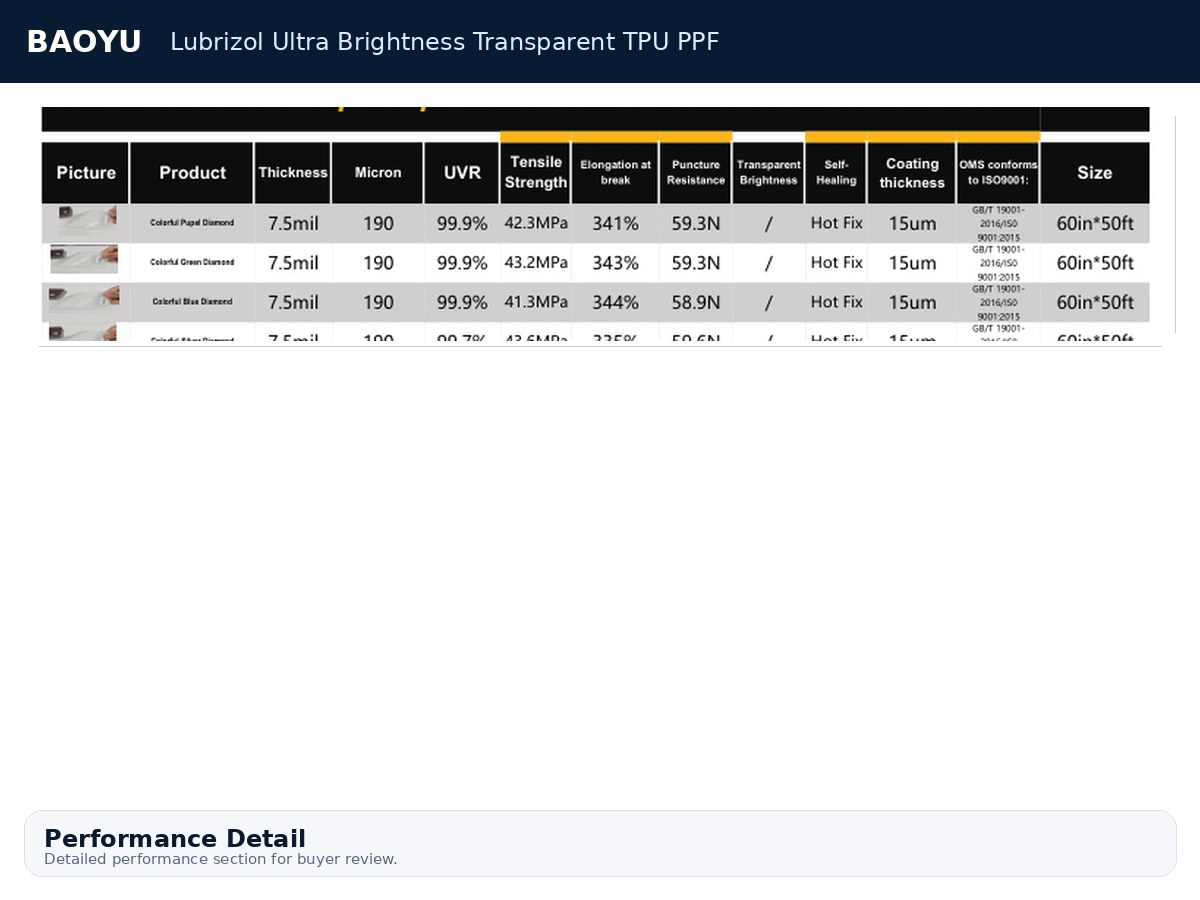Click the OMS conforms to ISO9001 header

coord(998,173)
